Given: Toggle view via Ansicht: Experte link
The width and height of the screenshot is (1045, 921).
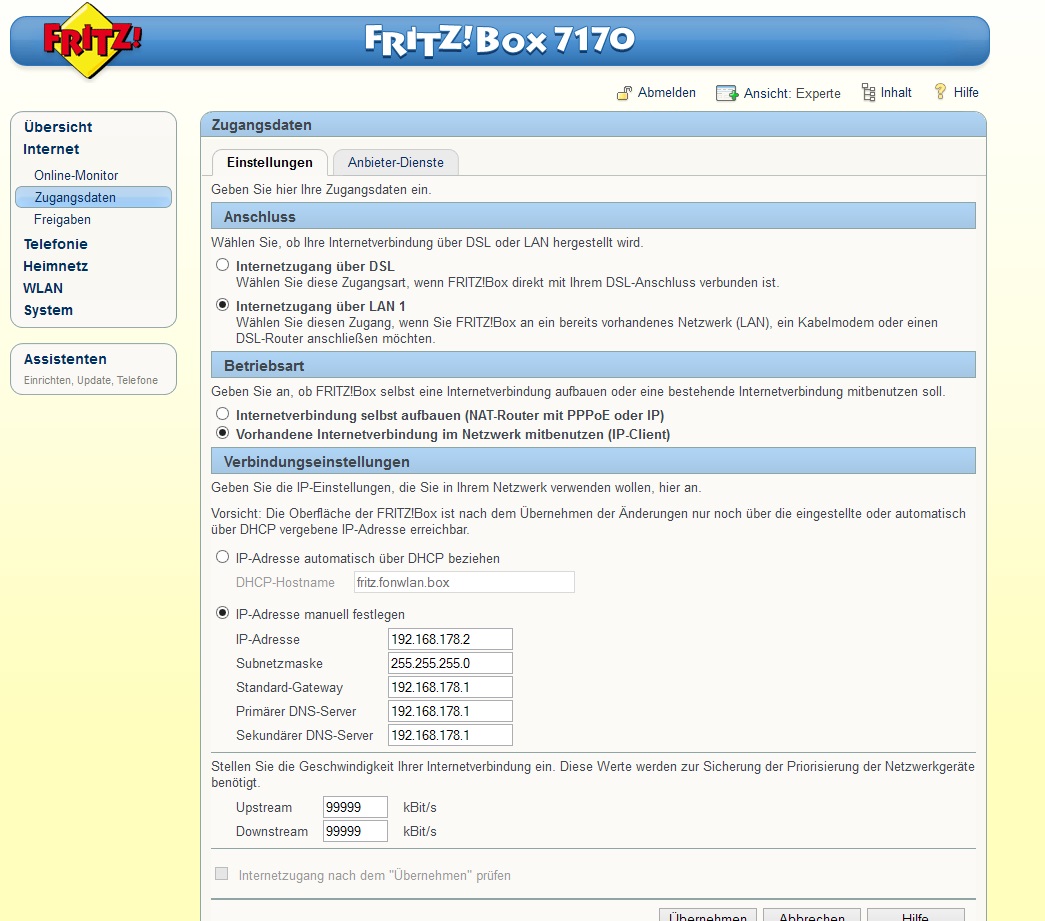Looking at the screenshot, I should (x=792, y=93).
